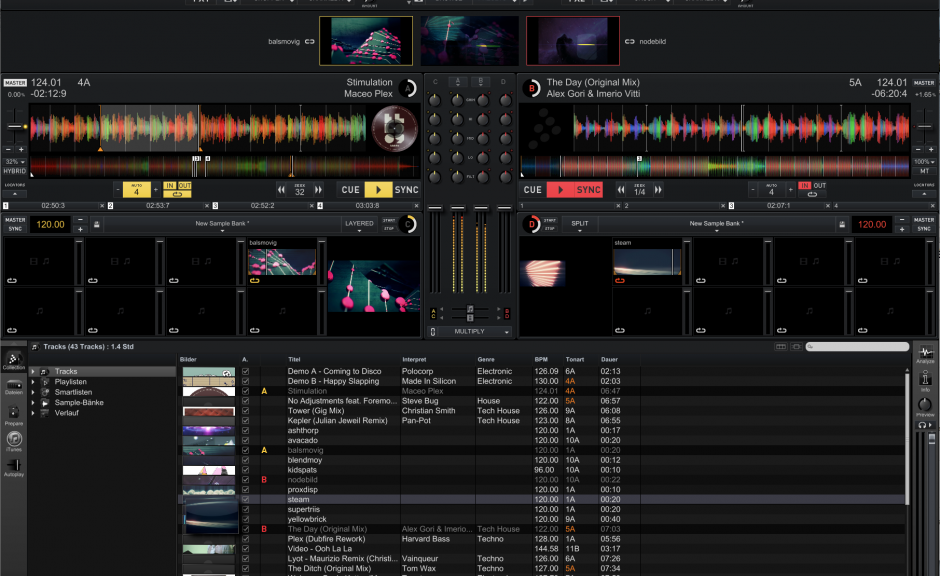This screenshot has height=576, width=940.
Task: Uncheck the checkbox for Tower (Gig Mix)
Action: 245,410
